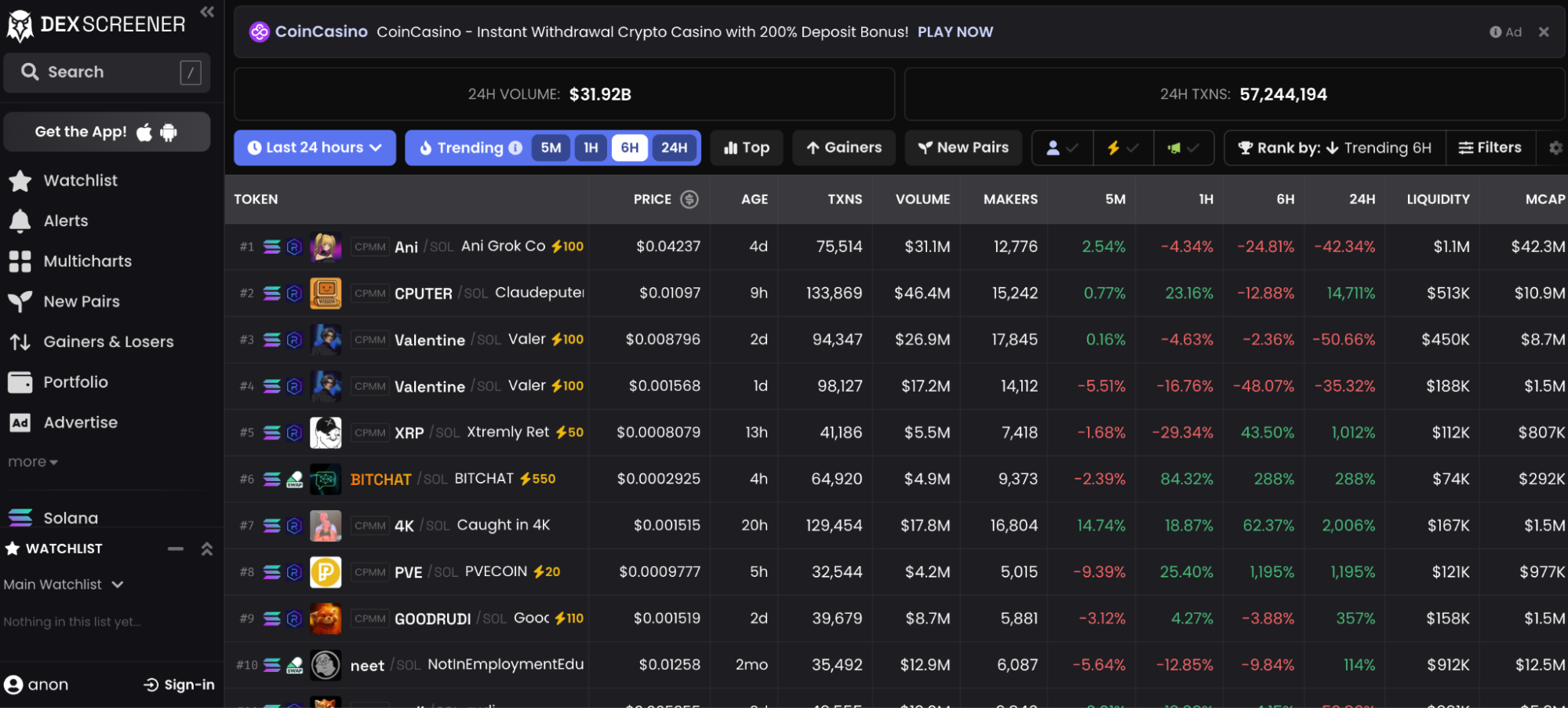Collapse the sidebar with the double-chevron icon
This screenshot has height=708, width=1568.
207,12
